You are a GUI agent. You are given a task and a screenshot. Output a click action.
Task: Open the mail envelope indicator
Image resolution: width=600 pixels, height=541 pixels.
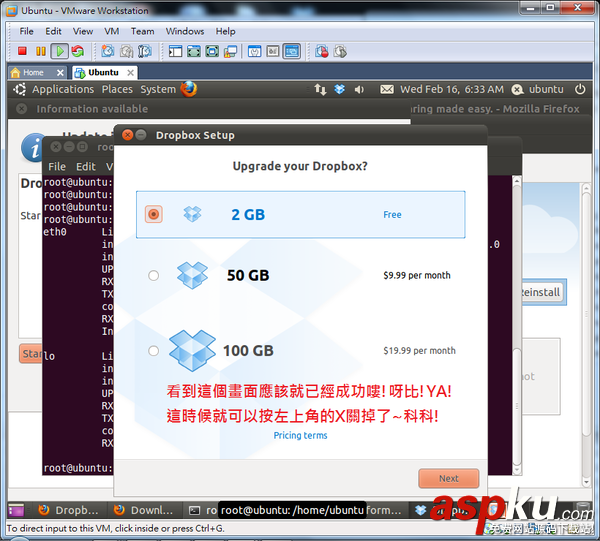pos(386,90)
